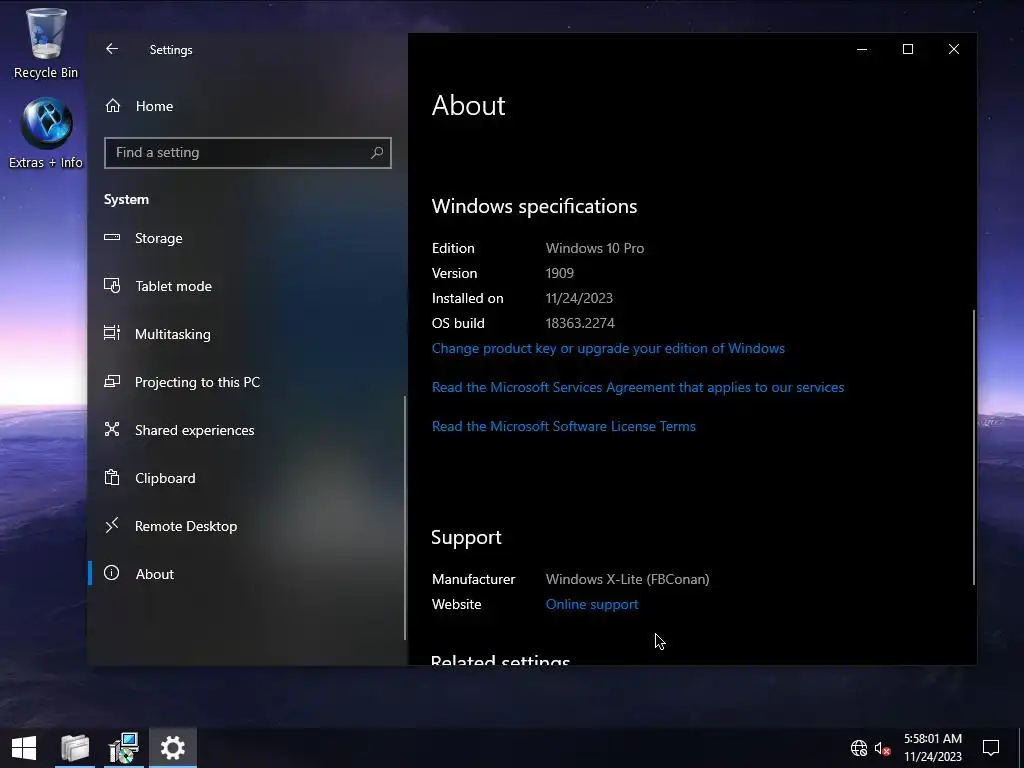Screen dimensions: 1024x768
Task: Click the Home house icon
Action: (113, 106)
